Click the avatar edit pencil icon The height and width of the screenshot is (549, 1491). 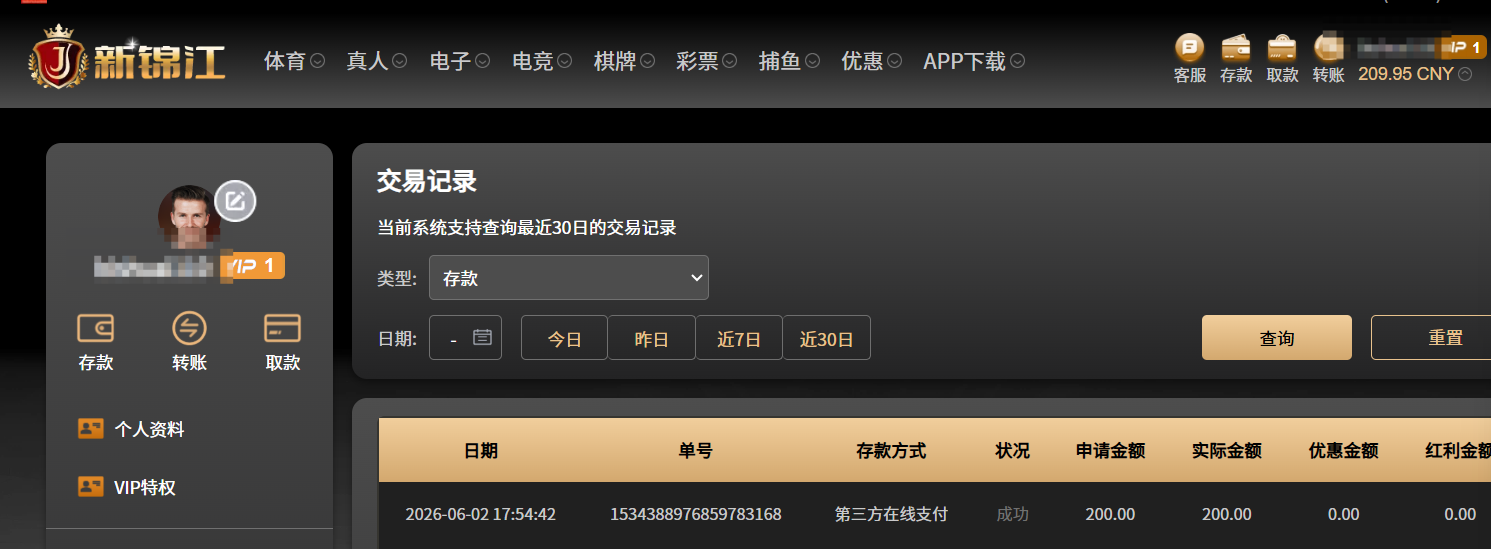tap(235, 201)
